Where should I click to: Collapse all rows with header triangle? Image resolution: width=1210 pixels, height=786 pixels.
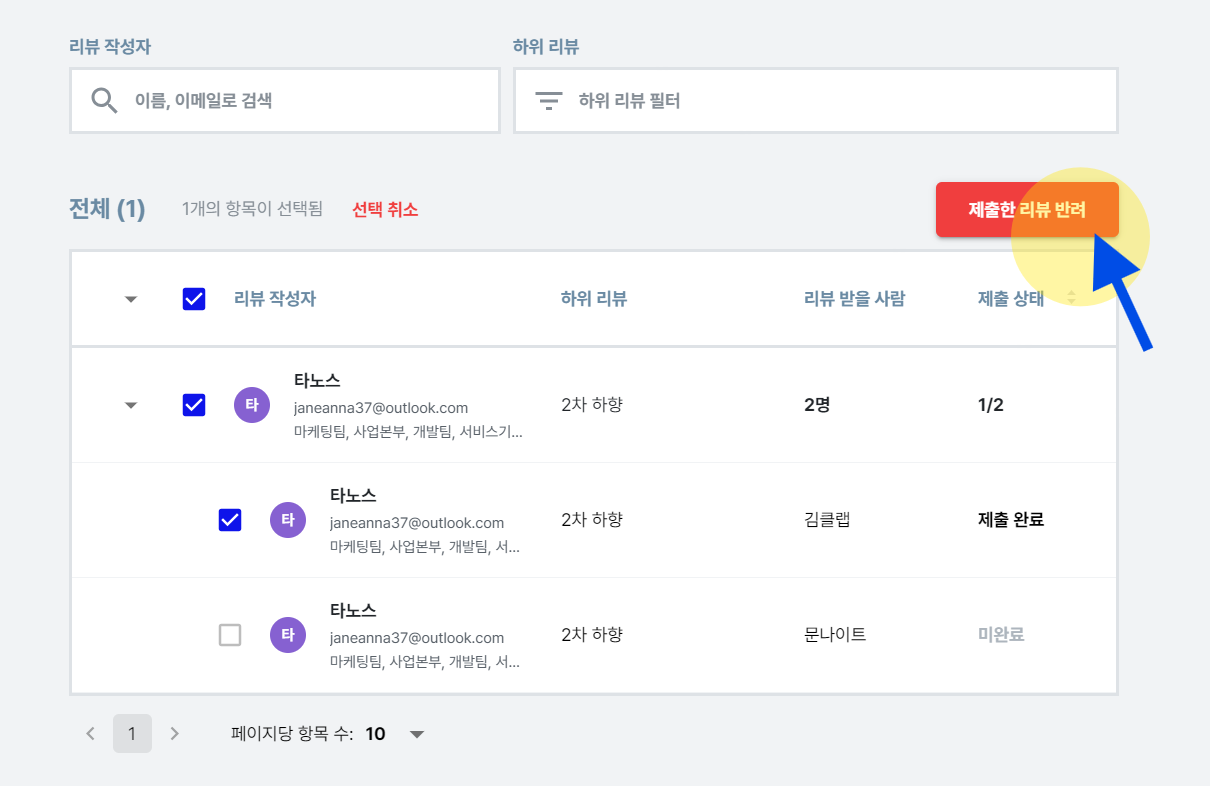coord(130,299)
